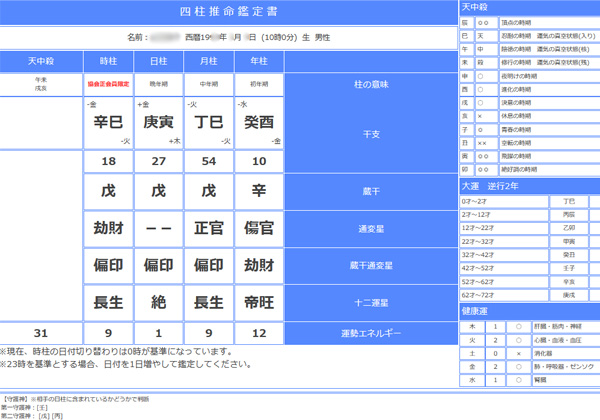The width and height of the screenshot is (600, 420).
Task: Click the 22才~32才 row
Action: (530, 242)
